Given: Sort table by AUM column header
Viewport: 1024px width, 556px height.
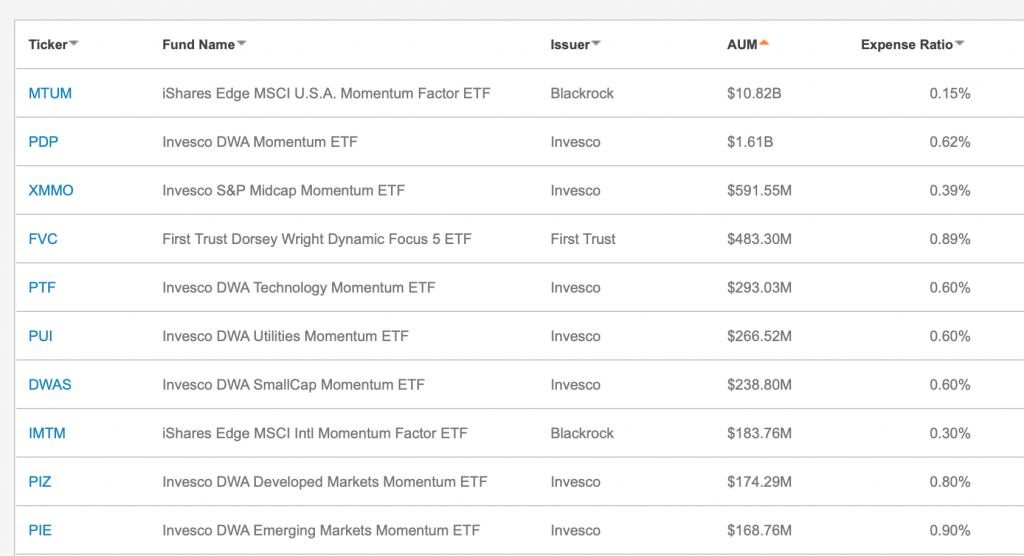Looking at the screenshot, I should pyautogui.click(x=747, y=44).
